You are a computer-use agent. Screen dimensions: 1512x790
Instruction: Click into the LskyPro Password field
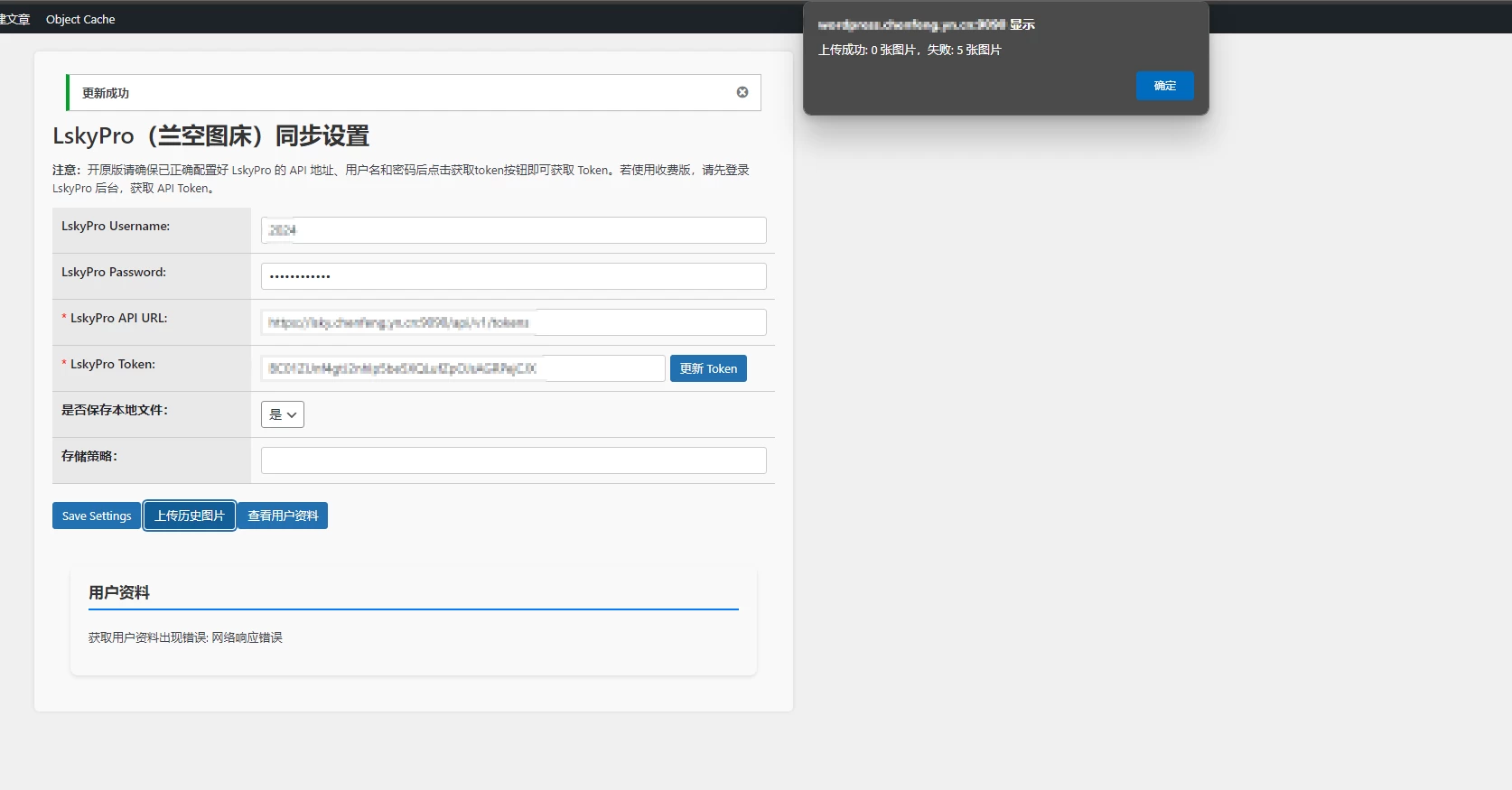513,276
